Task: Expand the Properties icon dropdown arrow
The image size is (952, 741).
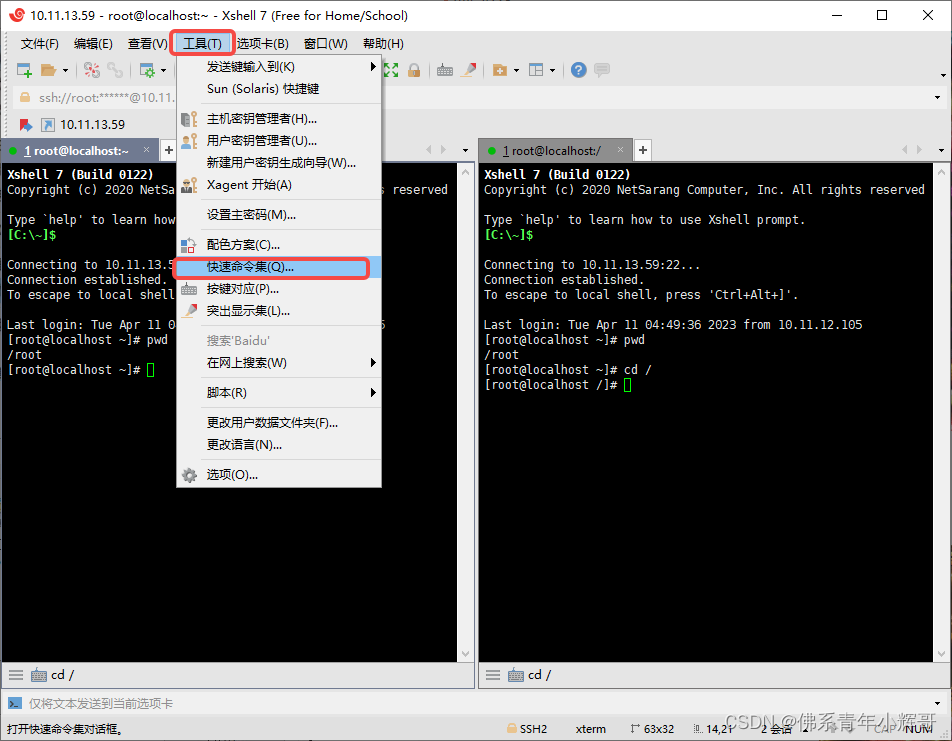Action: click(163, 70)
